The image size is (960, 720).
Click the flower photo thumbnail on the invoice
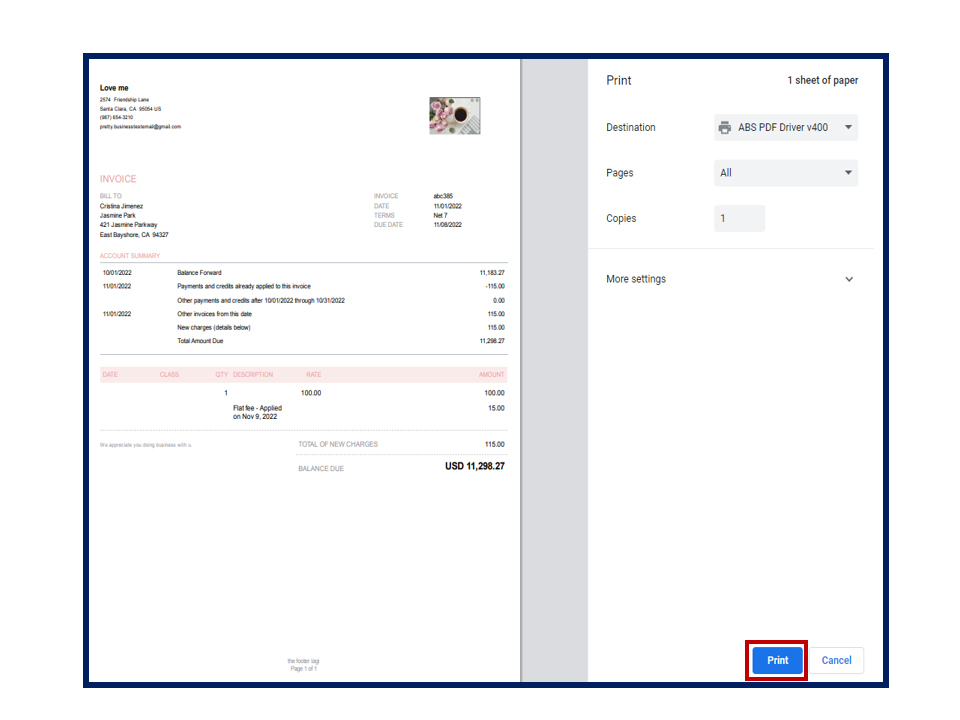tap(454, 115)
